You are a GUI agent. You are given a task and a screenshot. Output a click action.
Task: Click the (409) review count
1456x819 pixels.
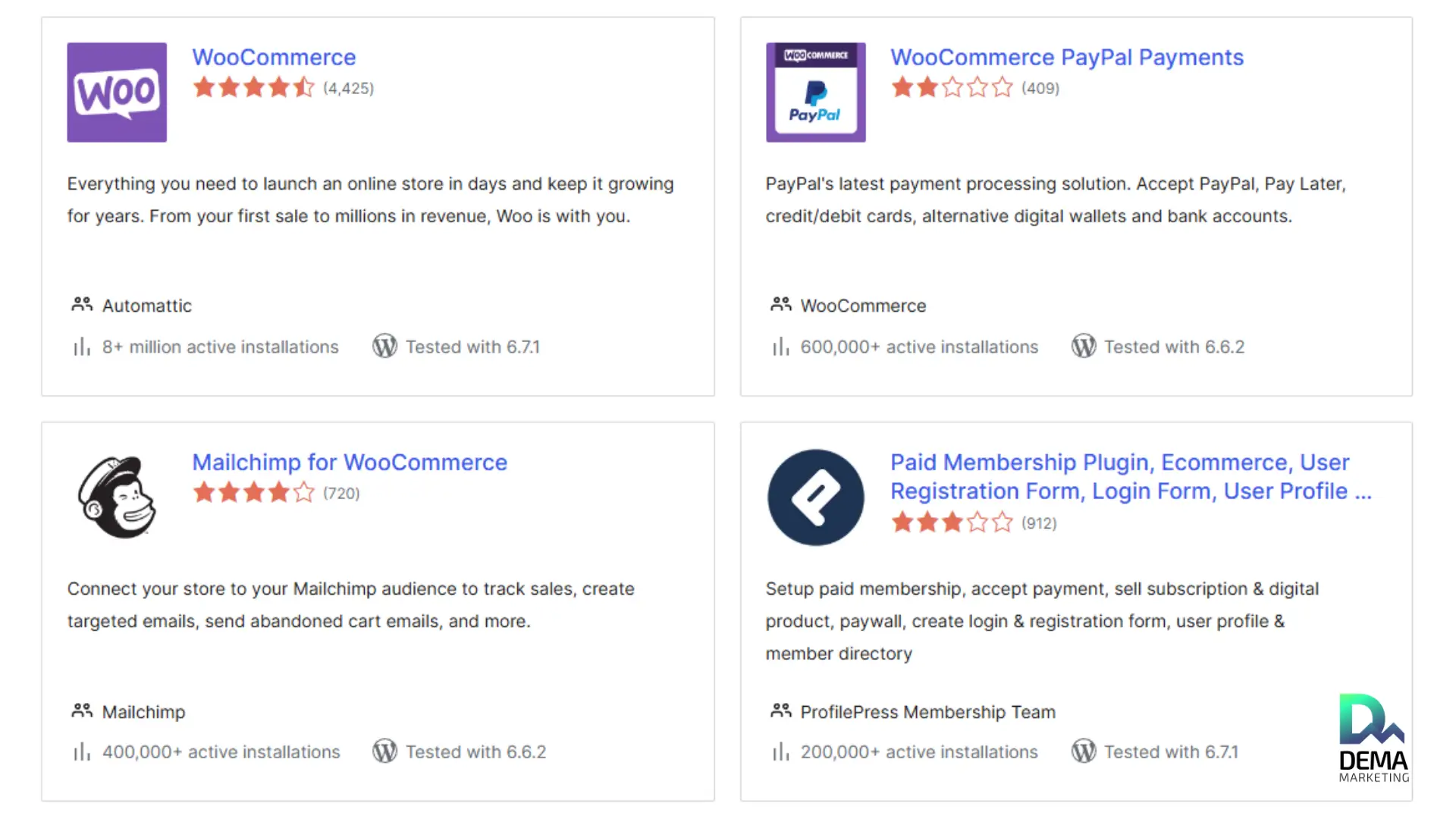1040,88
